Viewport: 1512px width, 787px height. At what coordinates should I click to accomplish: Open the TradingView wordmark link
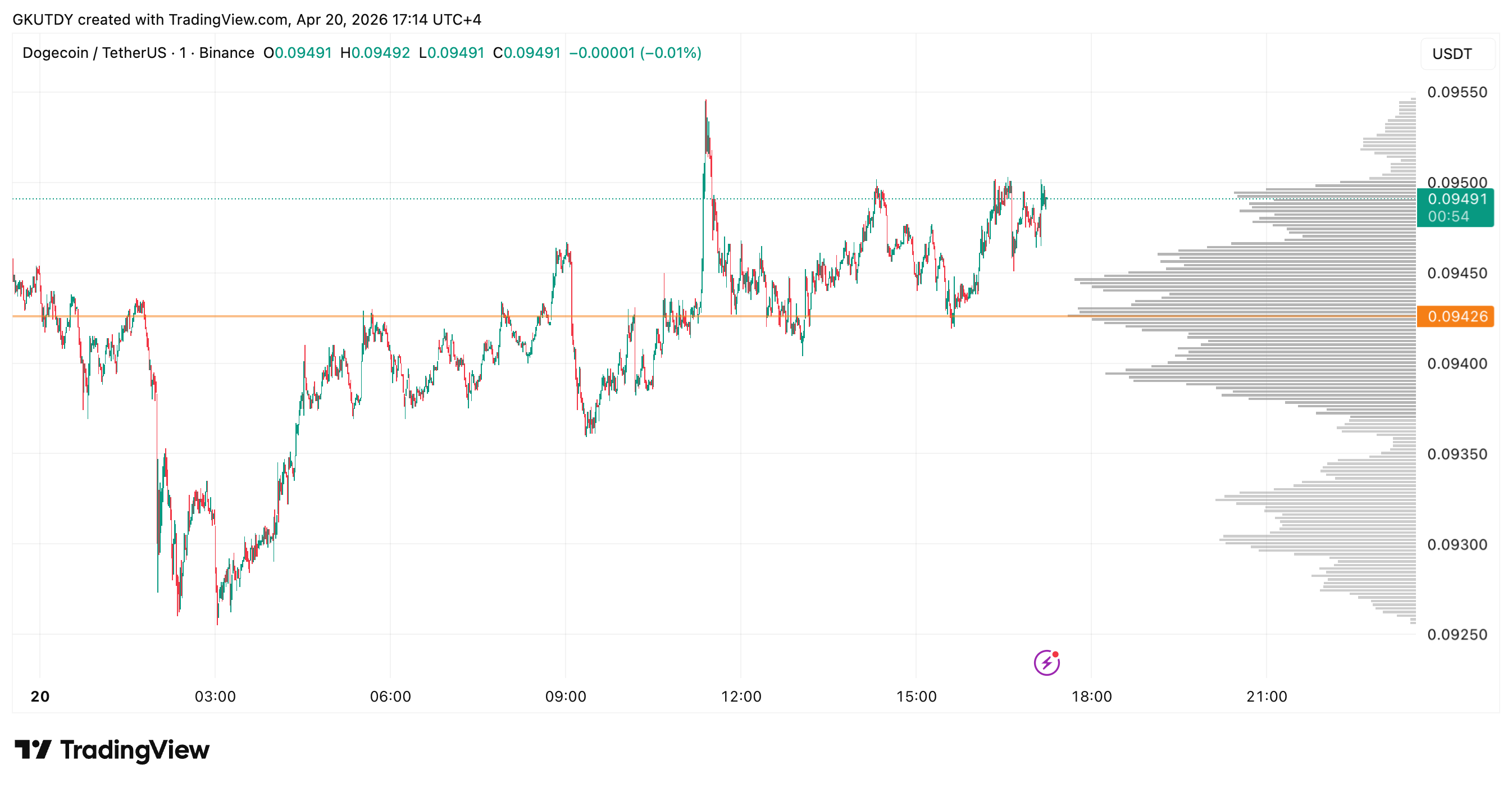(x=134, y=749)
